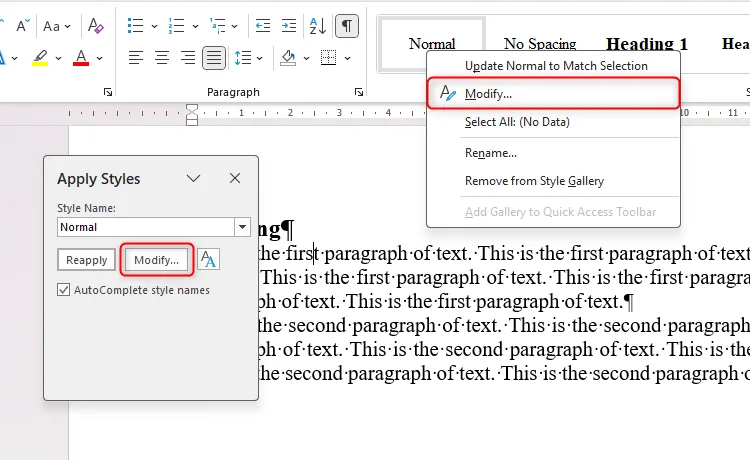Apply bullets list icon

[135, 26]
